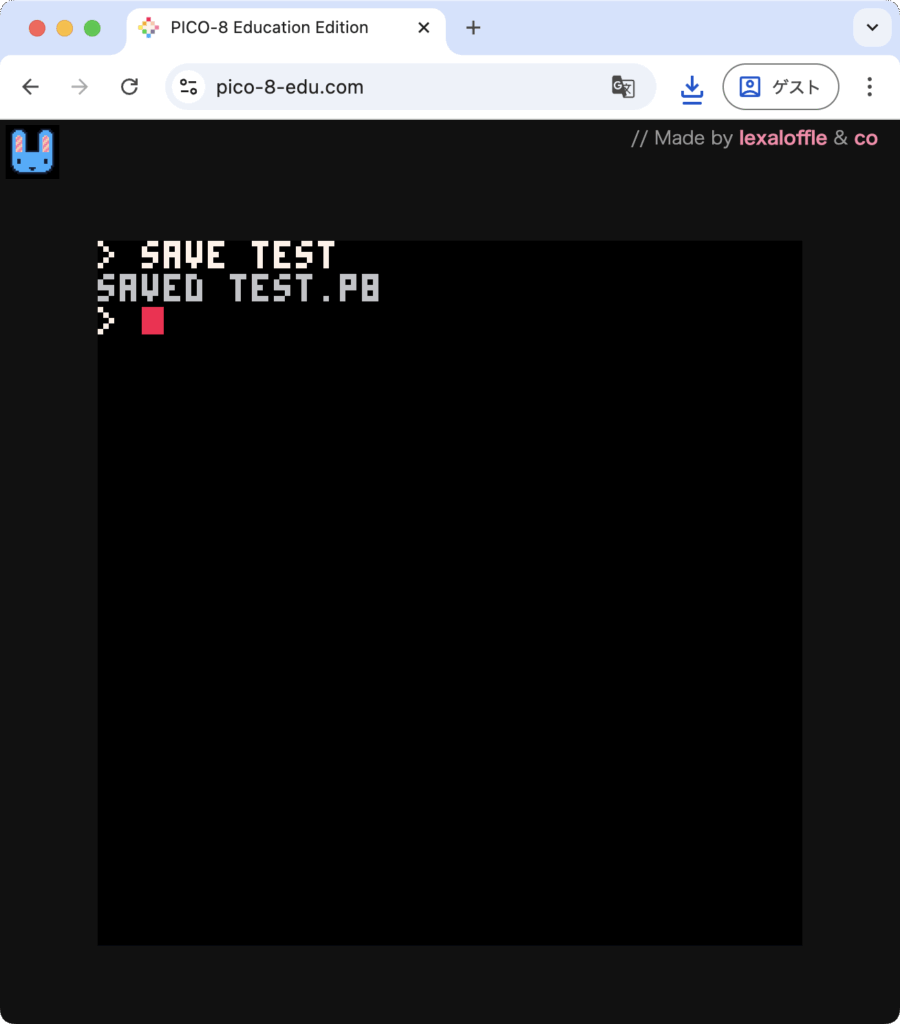Open site information icon in address bar

coord(188,87)
